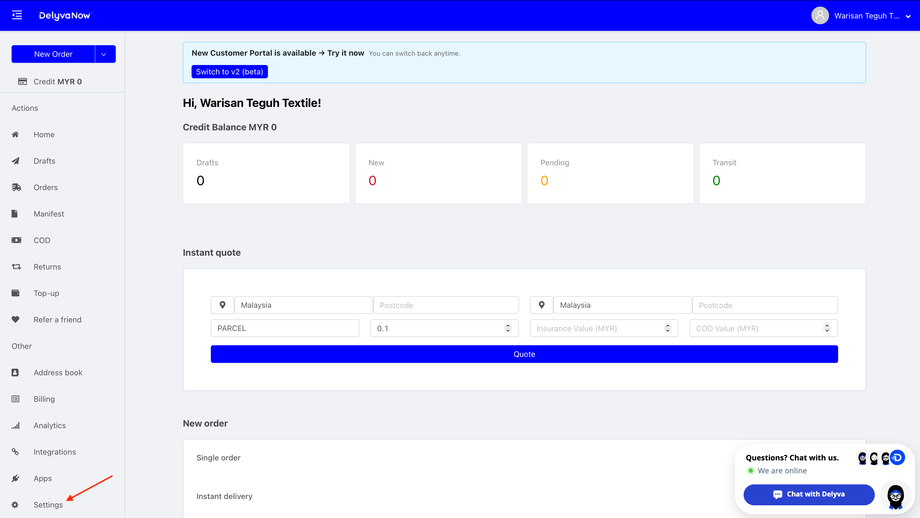The height and width of the screenshot is (518, 920).
Task: Click the Insurance Value stepper arrows
Action: pos(668,328)
